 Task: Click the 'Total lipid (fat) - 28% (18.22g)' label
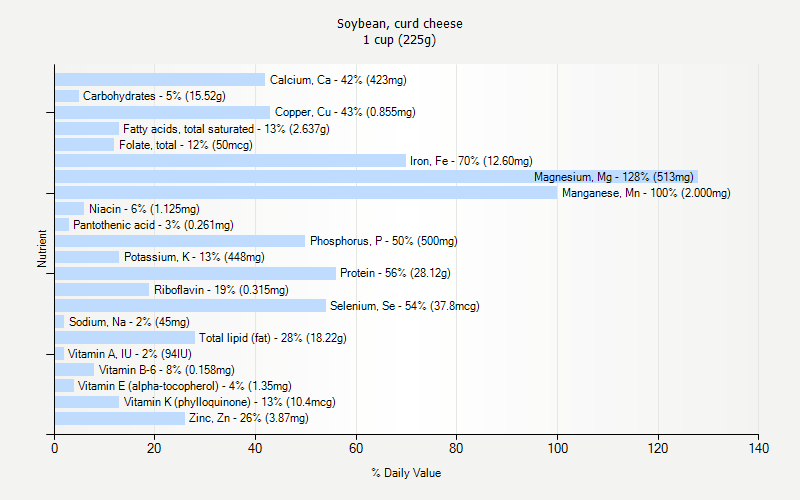click(x=273, y=338)
